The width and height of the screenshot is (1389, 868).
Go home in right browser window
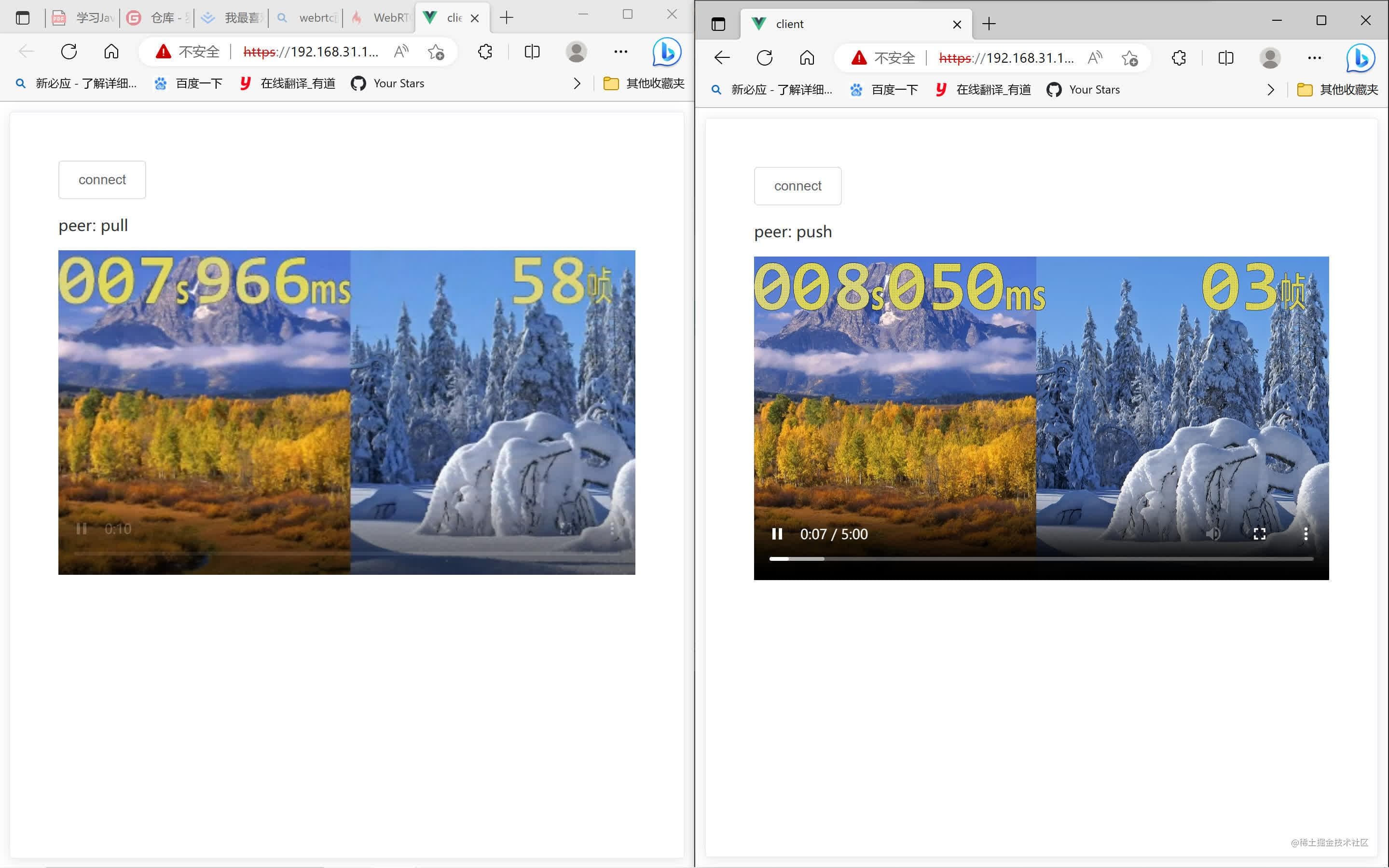[x=807, y=58]
